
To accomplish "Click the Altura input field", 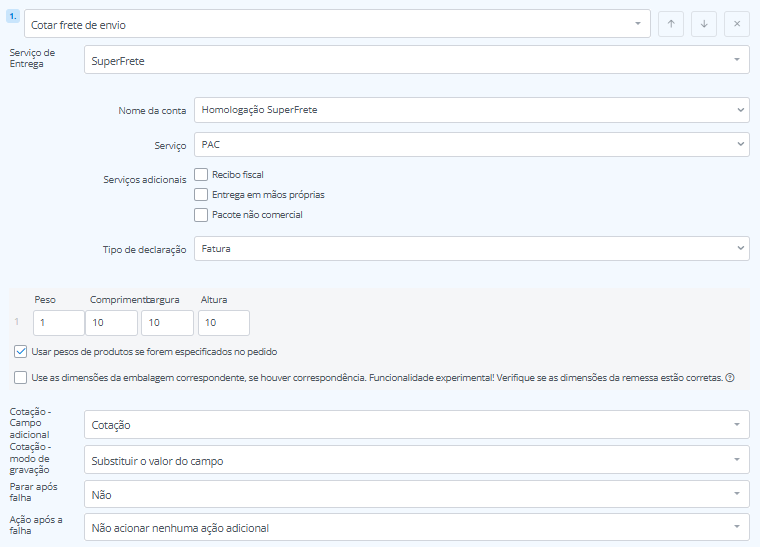I will click(223, 322).
